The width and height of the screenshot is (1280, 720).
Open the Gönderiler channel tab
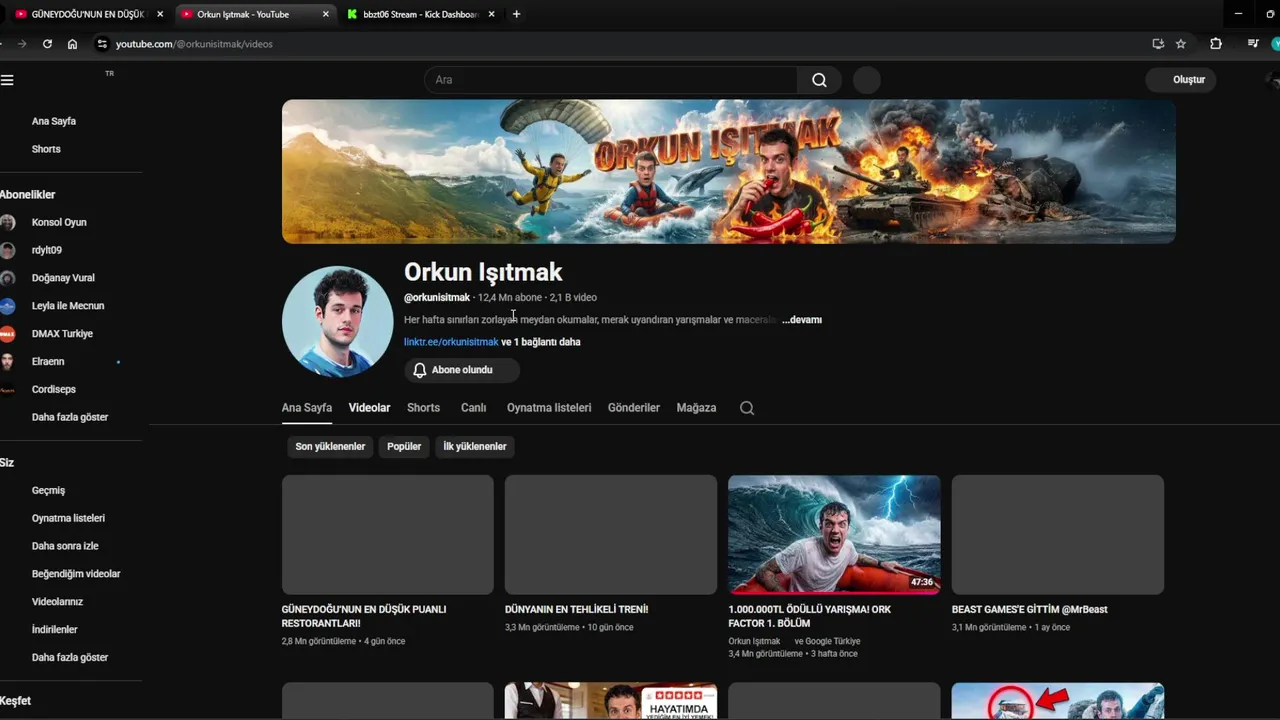point(634,408)
